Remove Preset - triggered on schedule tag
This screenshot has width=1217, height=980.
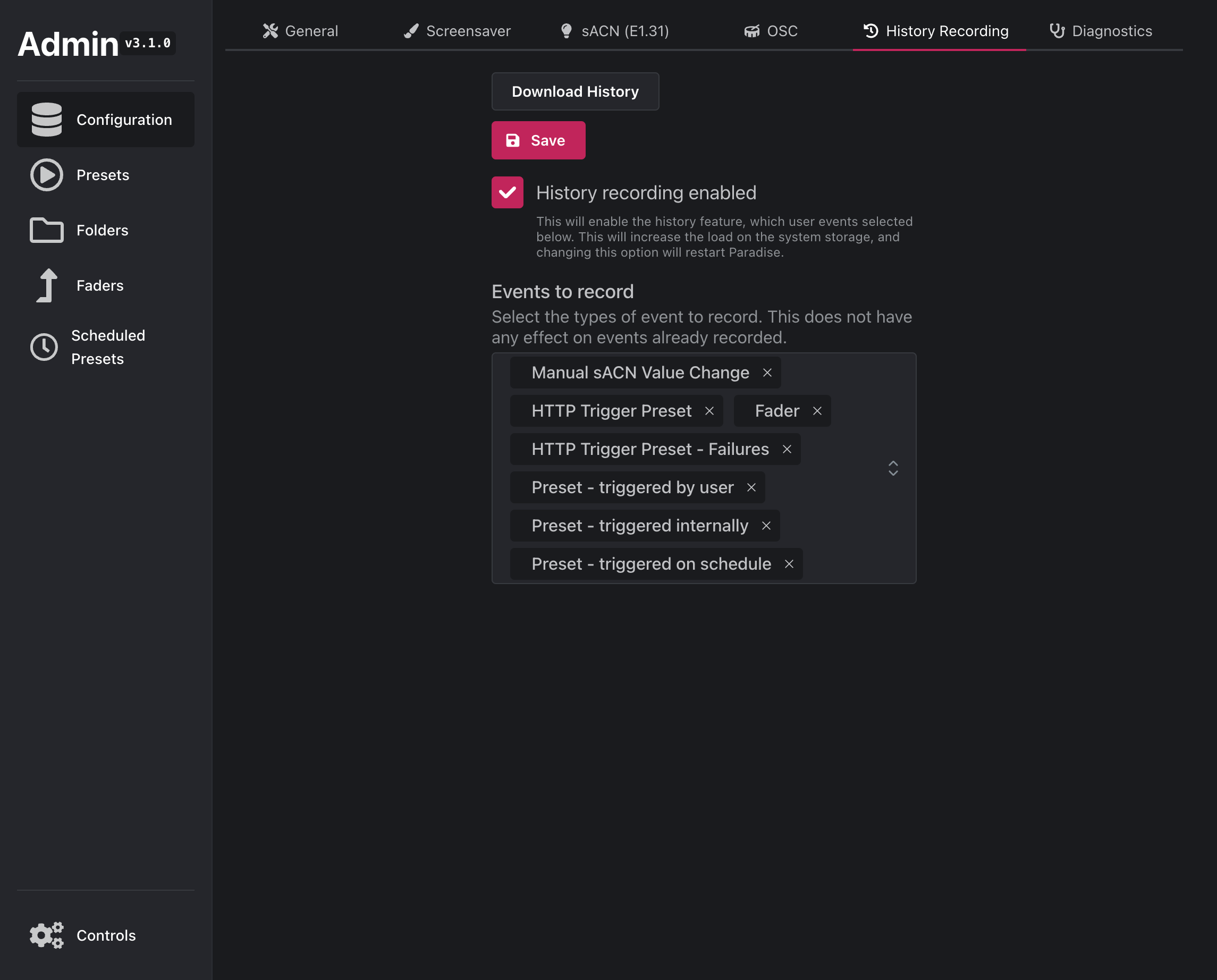pos(789,564)
